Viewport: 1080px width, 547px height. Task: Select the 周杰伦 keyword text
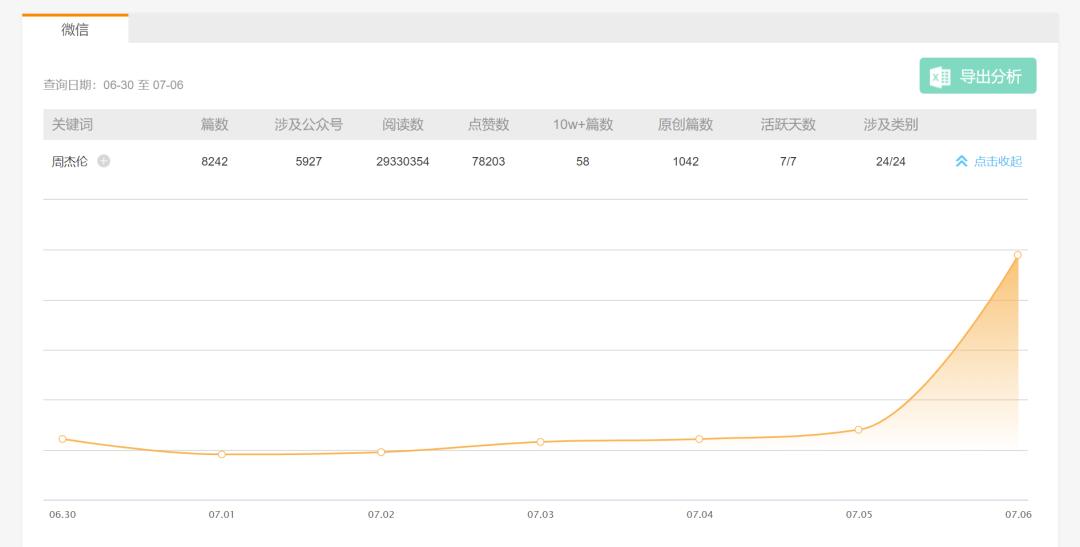[x=70, y=161]
